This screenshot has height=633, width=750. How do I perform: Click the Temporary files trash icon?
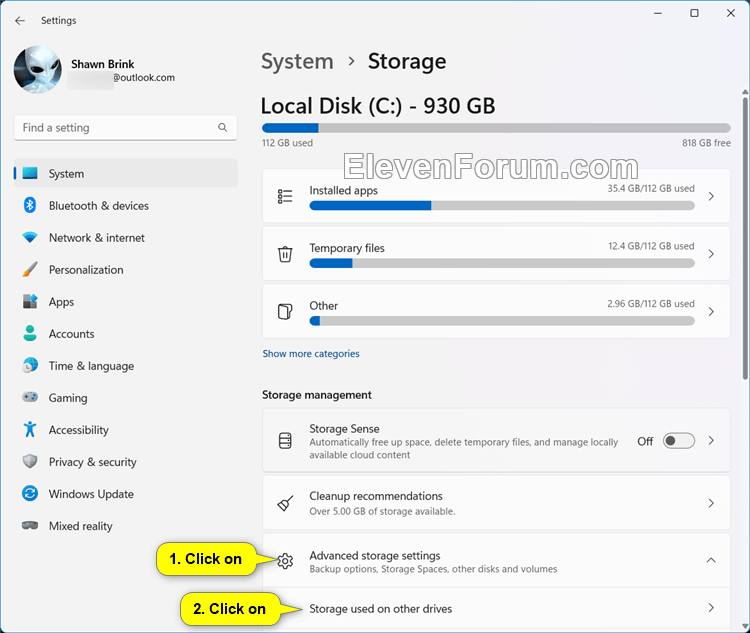tap(285, 254)
